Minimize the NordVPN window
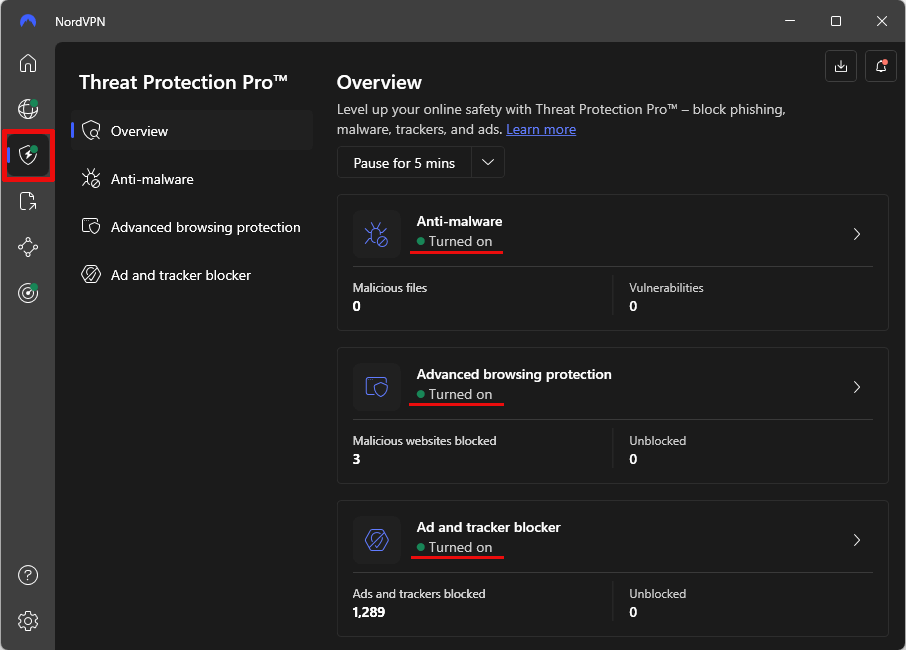Screen dimensions: 906x650 (790, 21)
